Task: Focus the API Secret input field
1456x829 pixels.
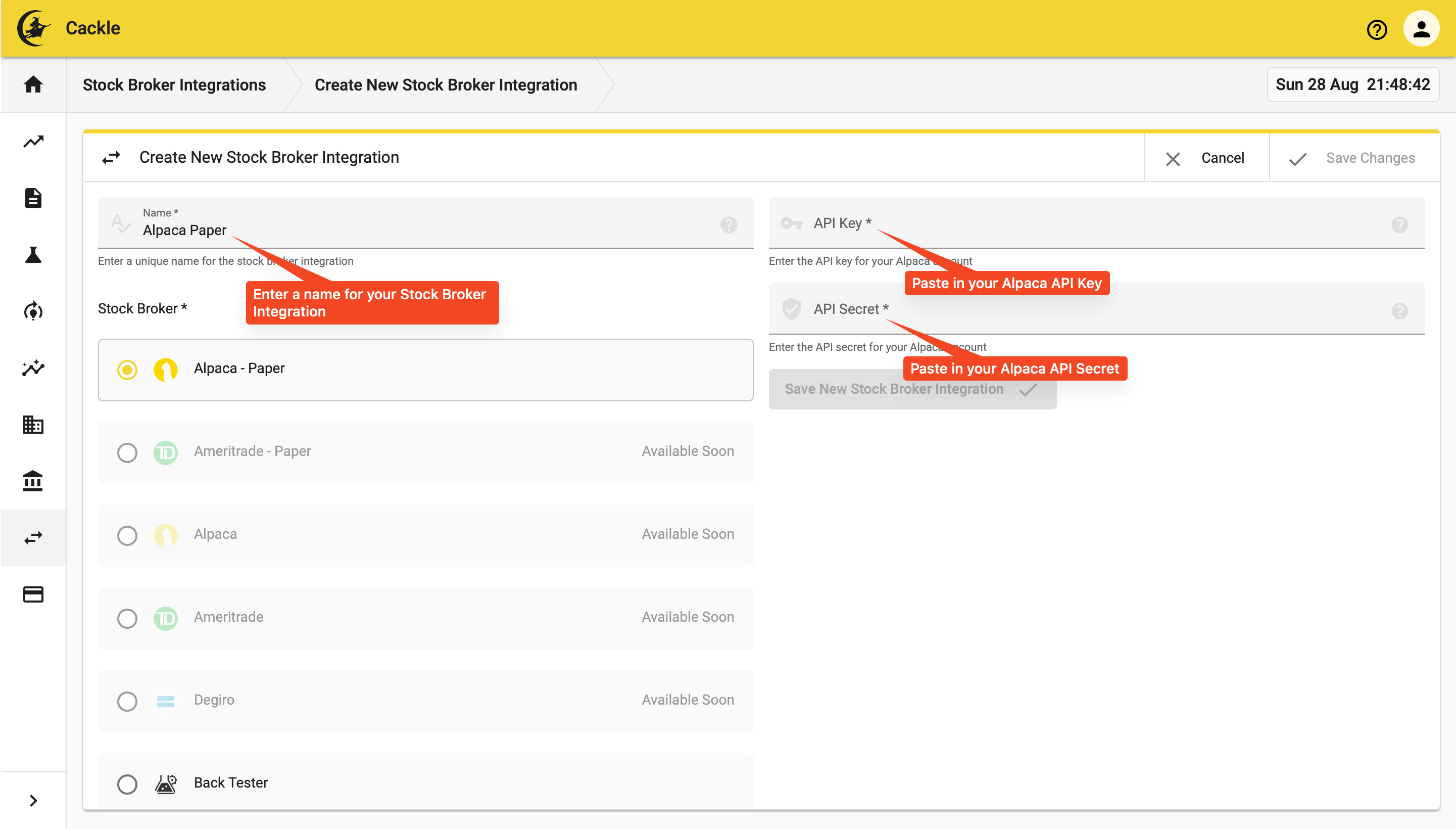Action: tap(1096, 308)
